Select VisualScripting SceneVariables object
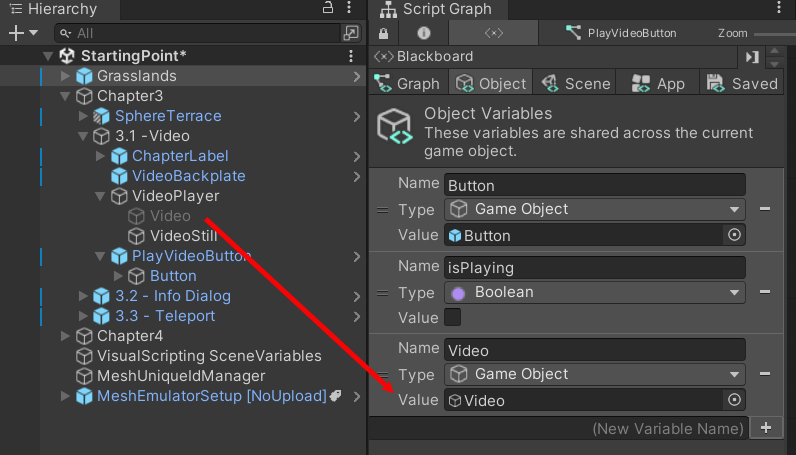This screenshot has width=796, height=455. click(x=209, y=356)
